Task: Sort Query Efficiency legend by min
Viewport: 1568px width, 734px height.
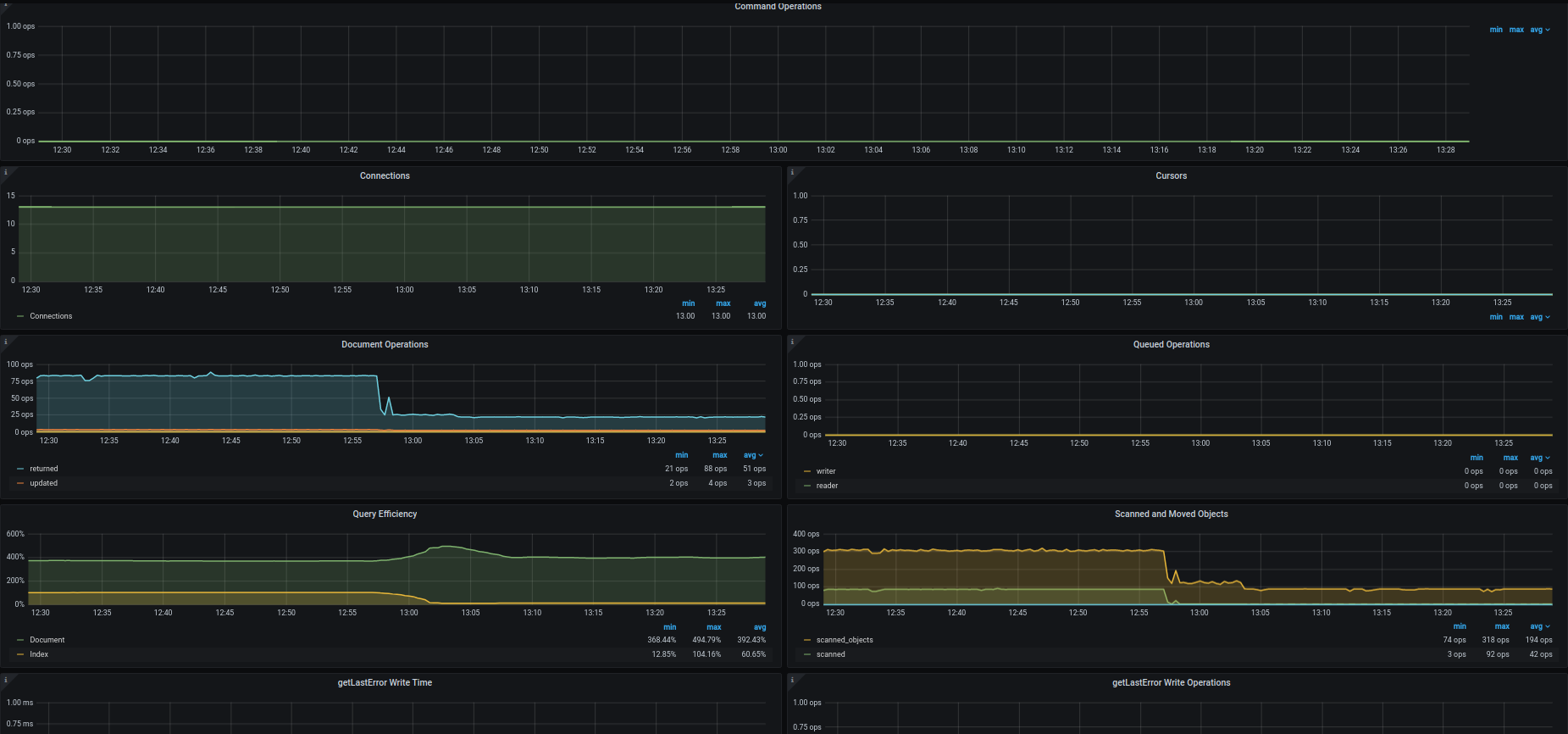Action: click(x=669, y=627)
